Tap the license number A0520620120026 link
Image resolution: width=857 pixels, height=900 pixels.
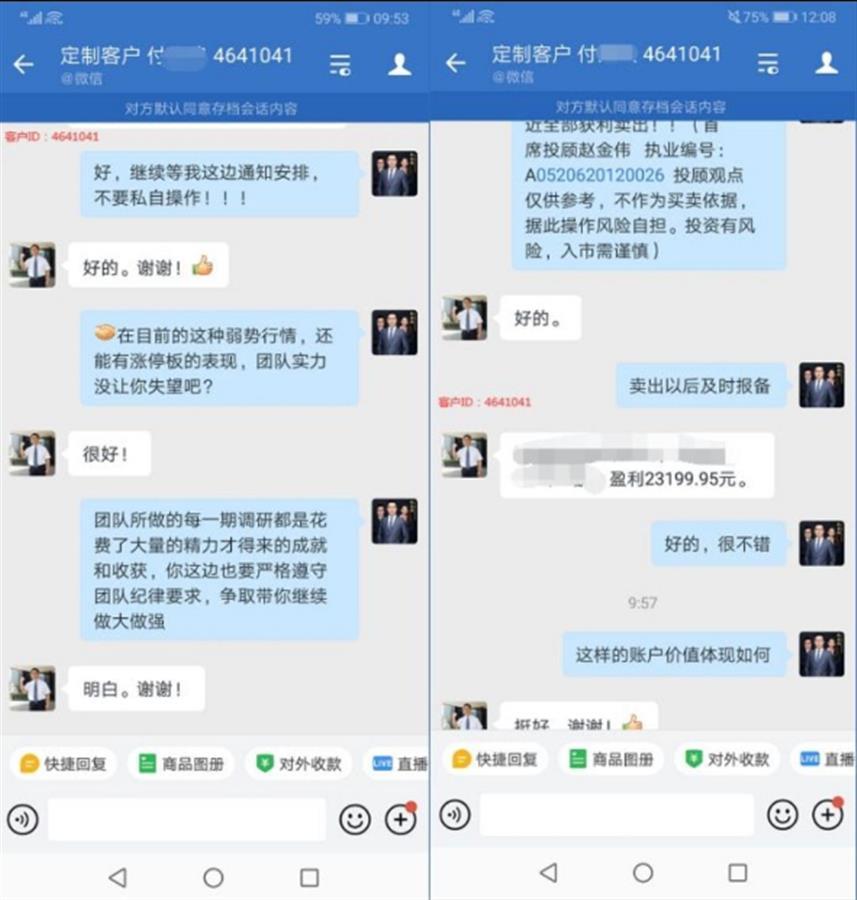click(x=594, y=175)
